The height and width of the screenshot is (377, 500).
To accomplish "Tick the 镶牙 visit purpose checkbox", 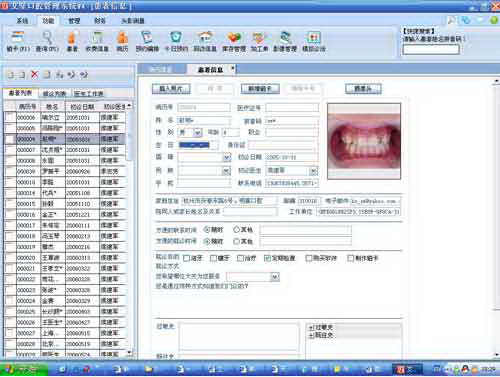I will pos(213,258).
